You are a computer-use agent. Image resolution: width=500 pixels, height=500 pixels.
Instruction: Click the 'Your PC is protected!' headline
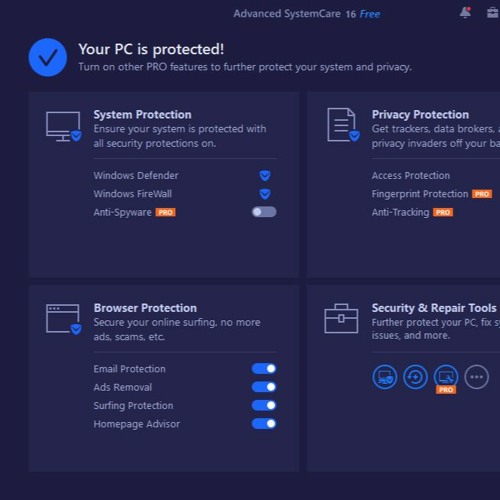(151, 49)
